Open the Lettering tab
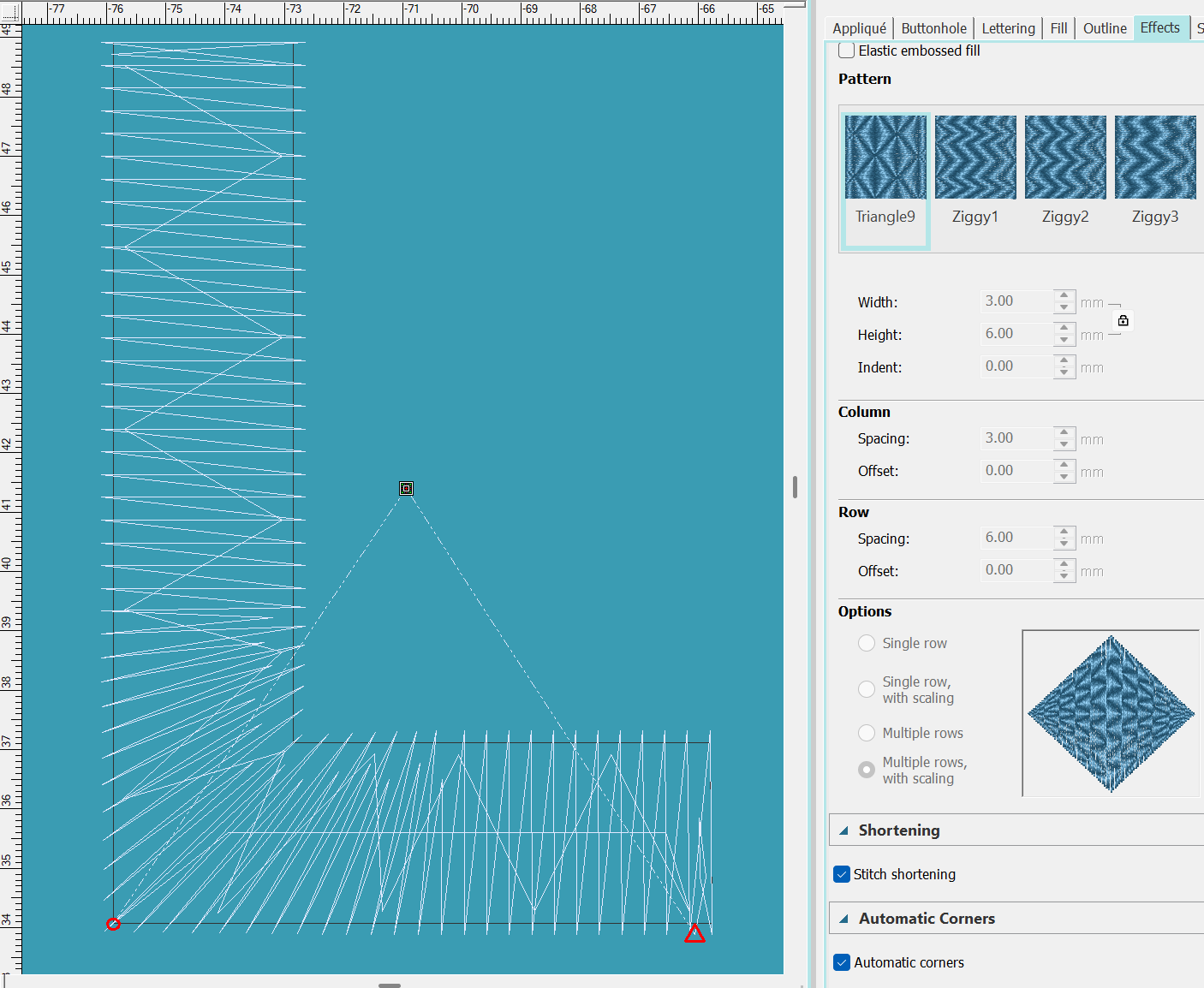This screenshot has height=988, width=1204. click(1008, 28)
